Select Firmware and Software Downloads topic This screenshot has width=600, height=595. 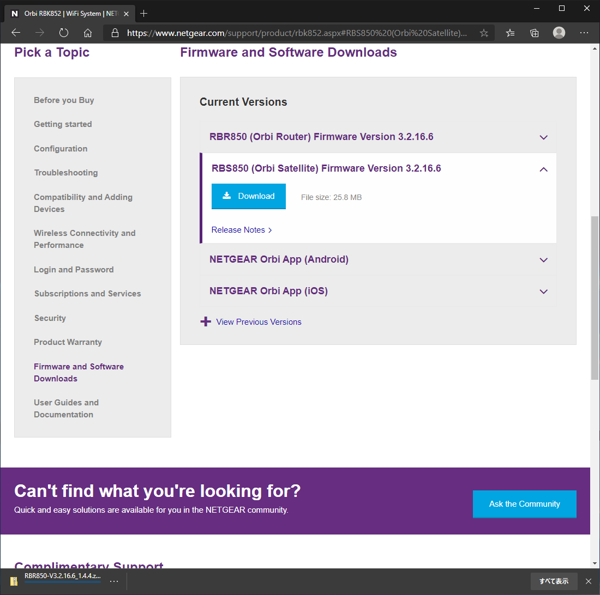[78, 372]
